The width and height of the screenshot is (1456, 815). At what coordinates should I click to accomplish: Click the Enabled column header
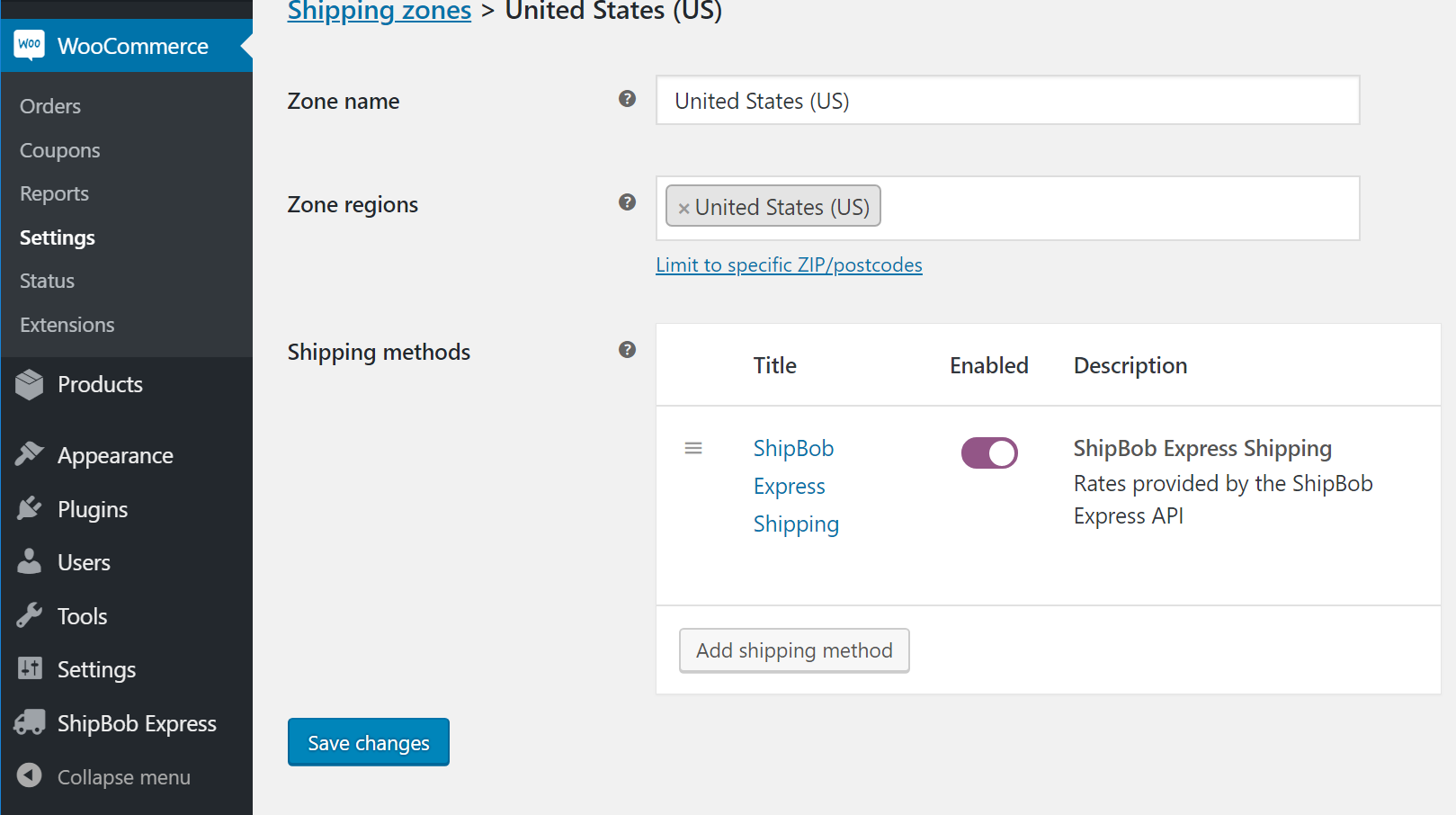(989, 365)
